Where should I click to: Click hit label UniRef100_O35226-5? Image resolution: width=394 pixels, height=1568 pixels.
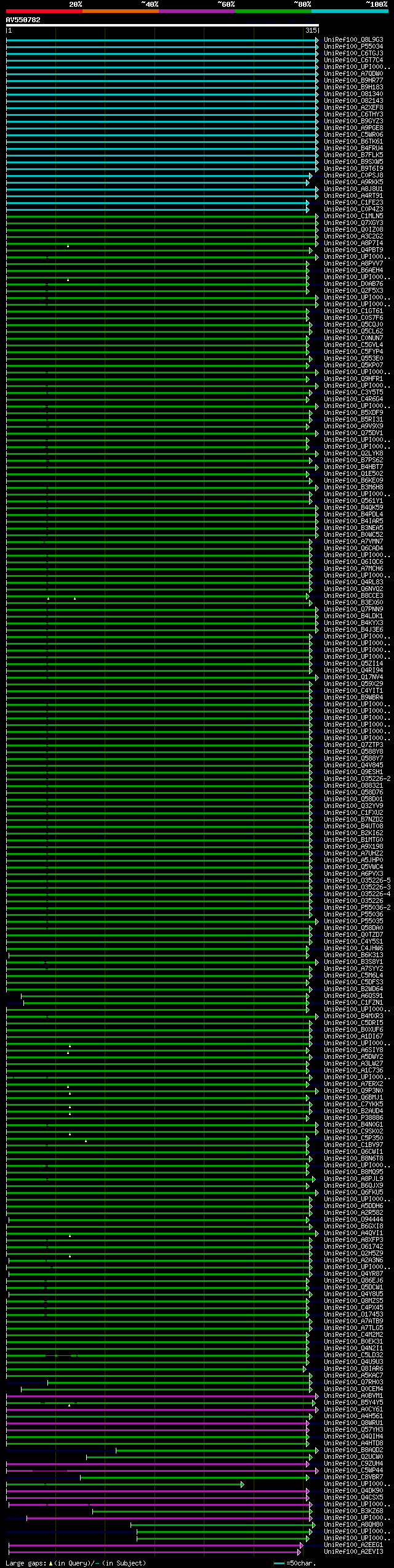pyautogui.click(x=357, y=881)
